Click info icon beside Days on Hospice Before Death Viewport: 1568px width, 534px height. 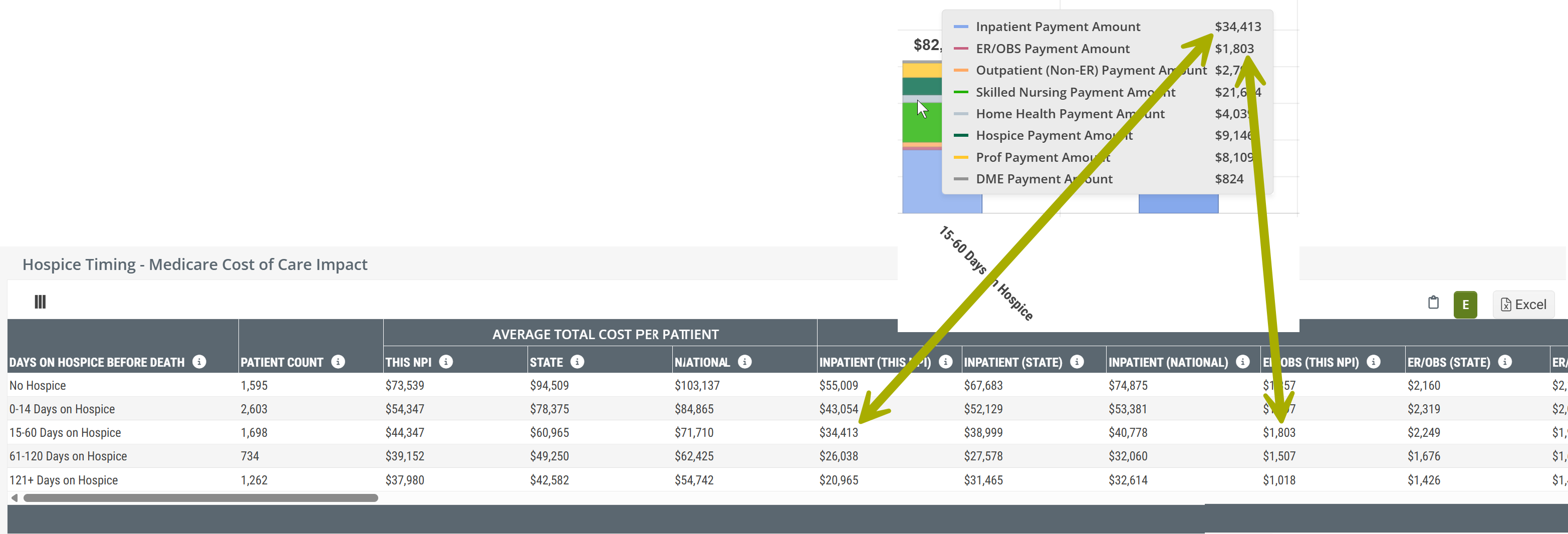pyautogui.click(x=199, y=362)
